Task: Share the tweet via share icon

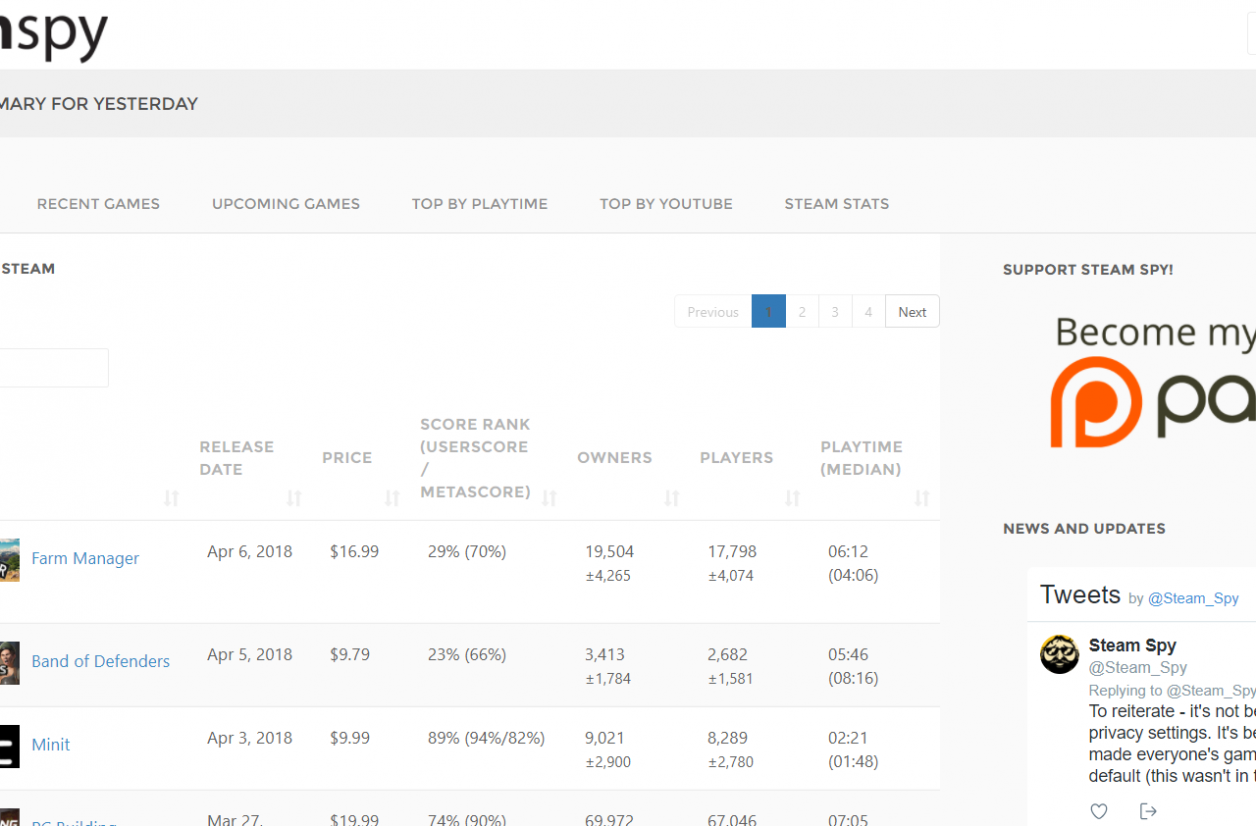Action: pos(1148,811)
